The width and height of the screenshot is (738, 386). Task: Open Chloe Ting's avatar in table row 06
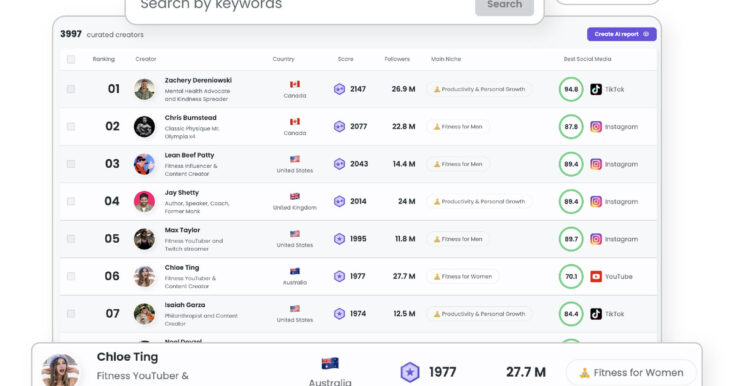tap(144, 276)
